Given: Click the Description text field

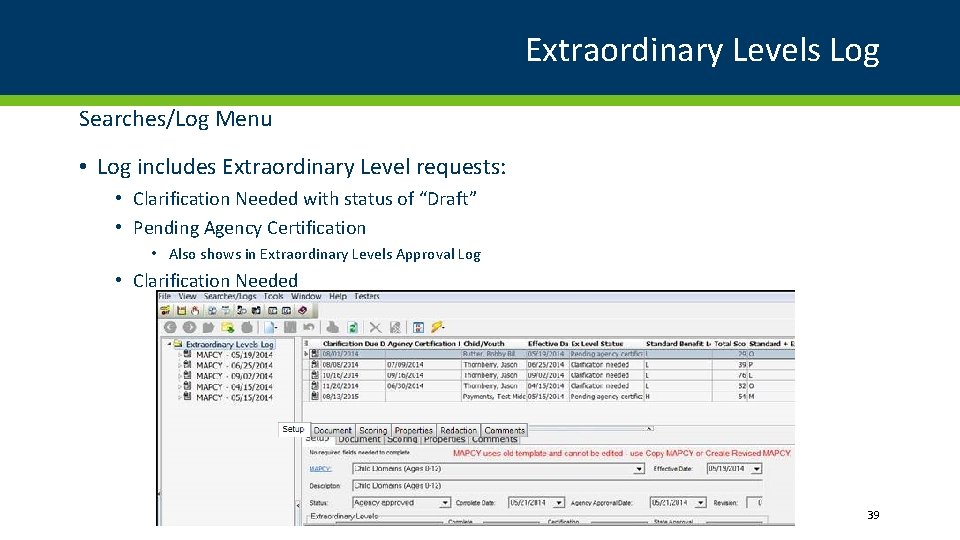Looking at the screenshot, I should [x=557, y=486].
